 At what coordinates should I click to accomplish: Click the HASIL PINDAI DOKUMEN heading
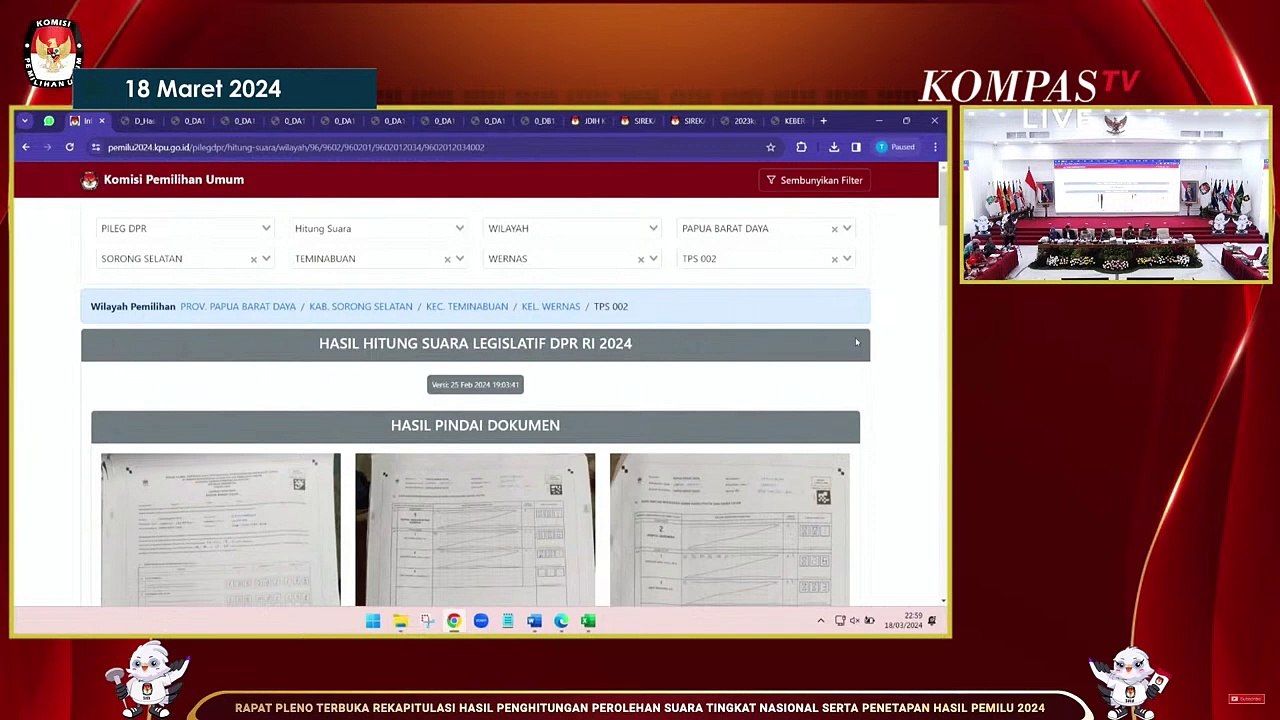pyautogui.click(x=475, y=426)
